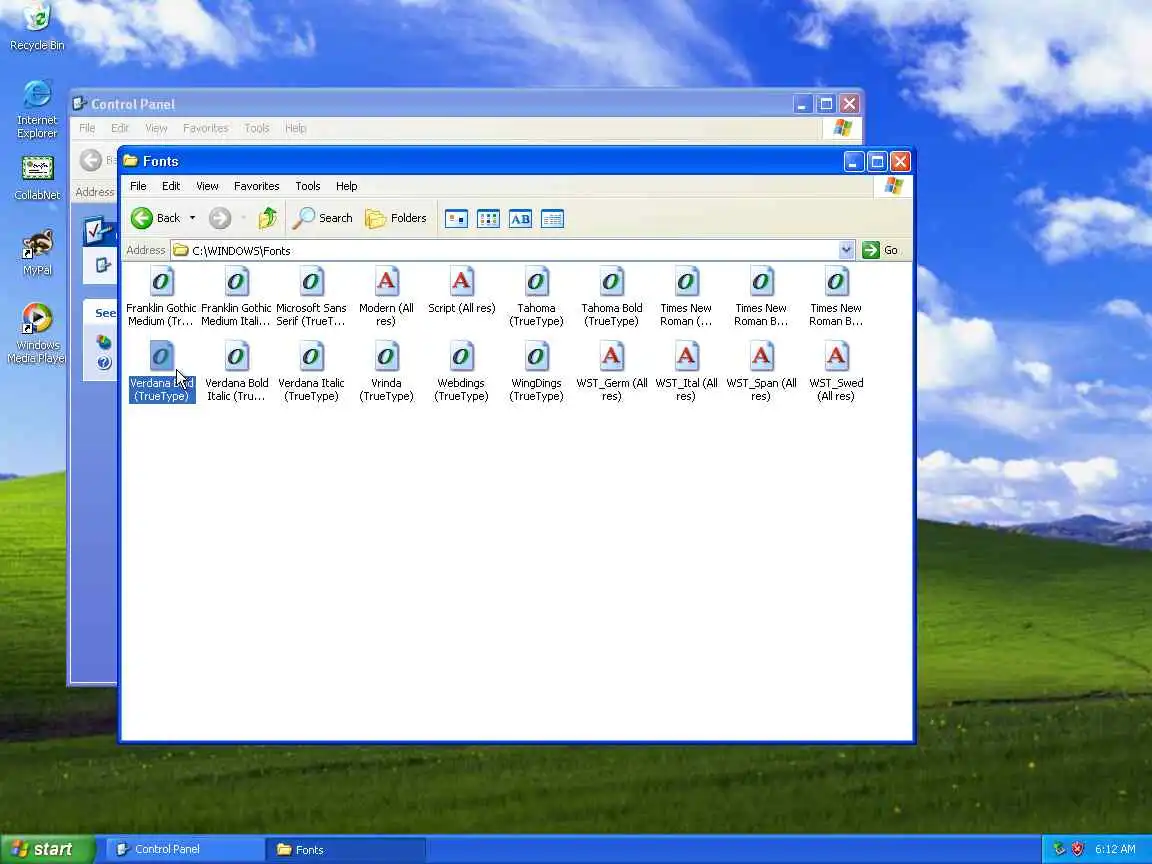Switch to List view in Fonts toolbar
The width and height of the screenshot is (1152, 864).
coord(489,219)
